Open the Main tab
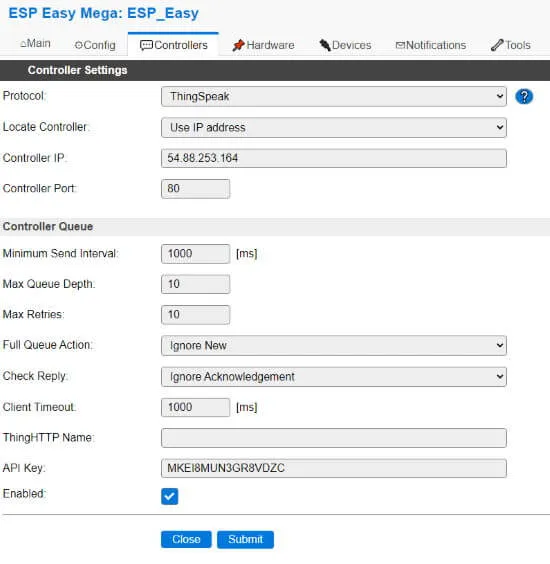This screenshot has width=550, height=564. coord(35,44)
